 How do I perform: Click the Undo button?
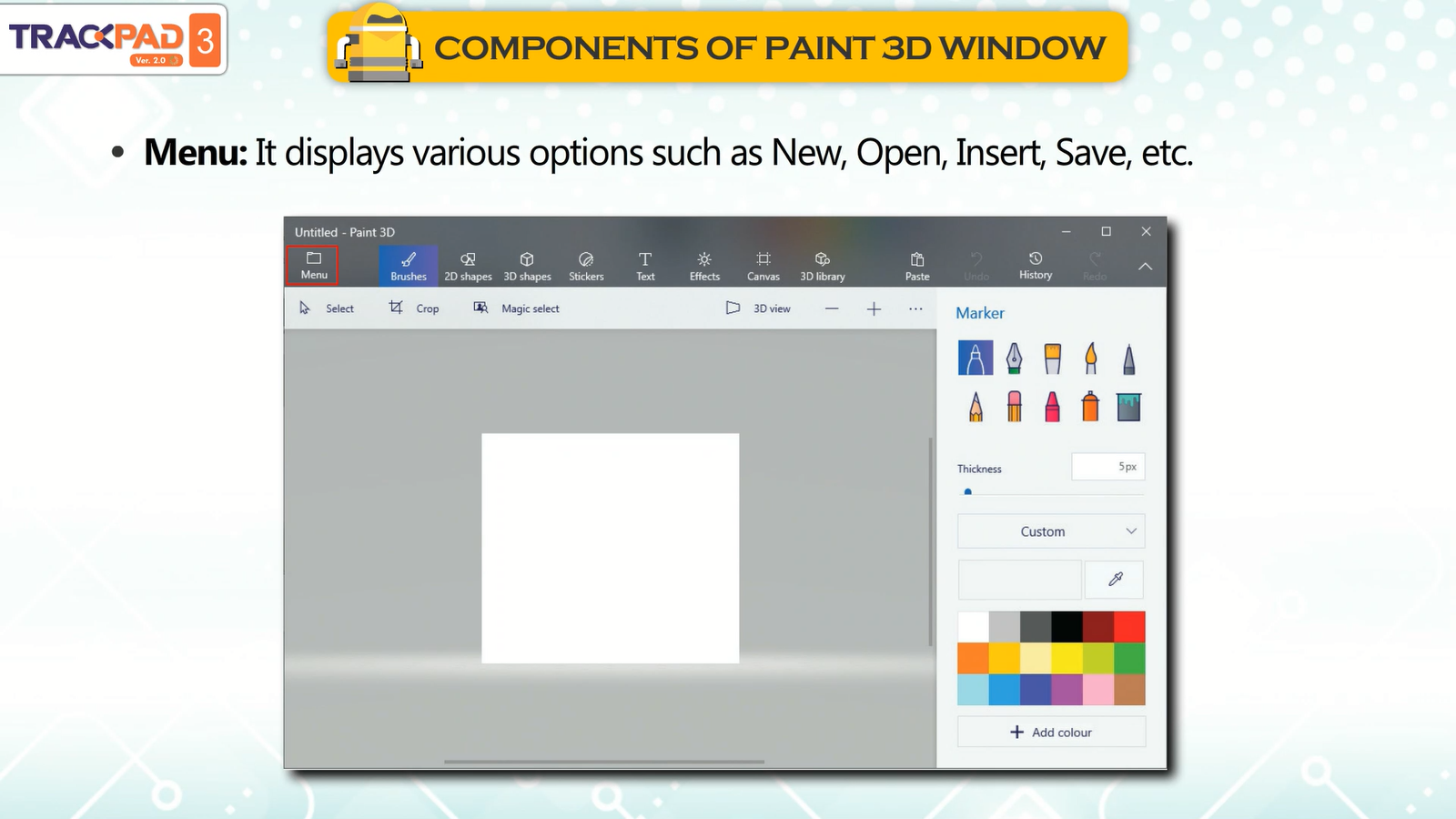pyautogui.click(x=976, y=266)
